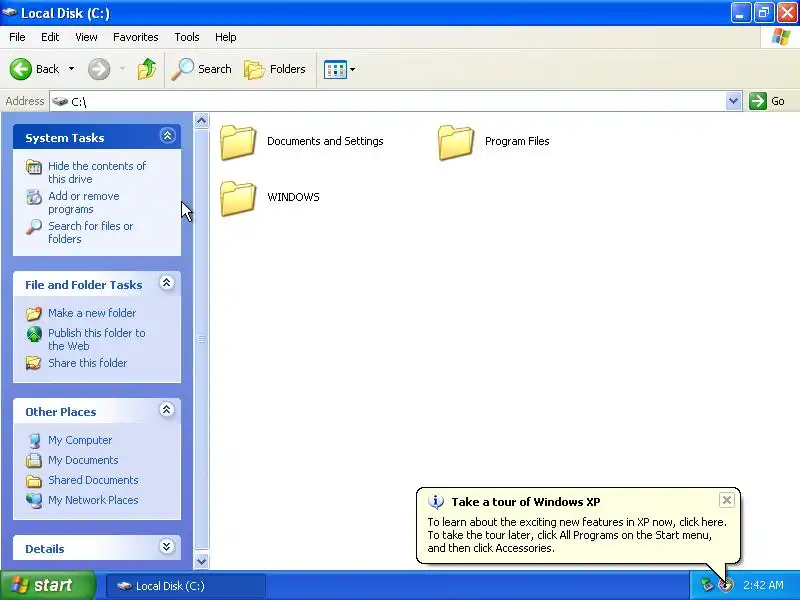Screen dimensions: 800x600
Task: Click the 2:42 AM clock
Action: (x=763, y=585)
